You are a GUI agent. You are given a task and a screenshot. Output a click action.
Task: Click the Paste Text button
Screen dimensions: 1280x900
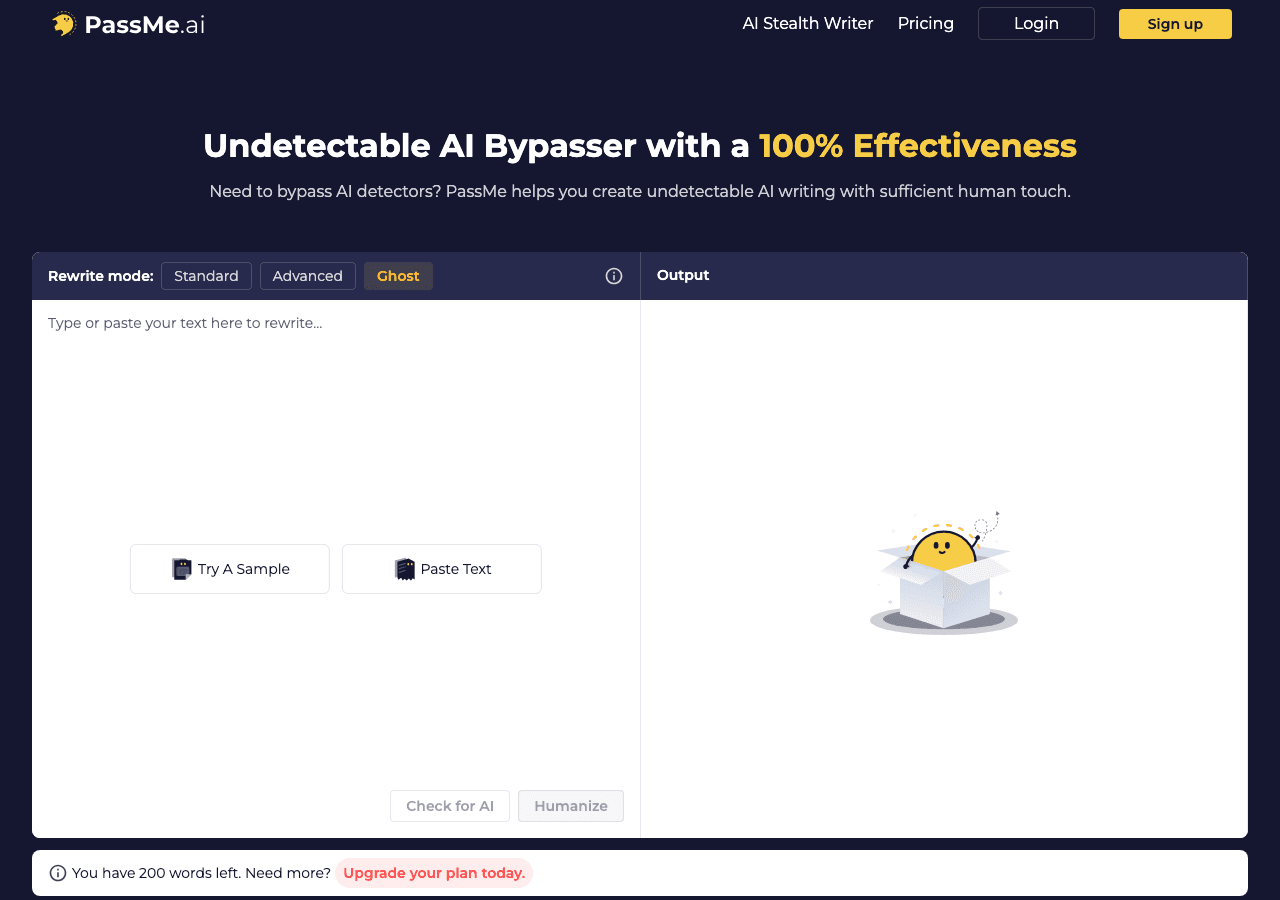pos(442,569)
